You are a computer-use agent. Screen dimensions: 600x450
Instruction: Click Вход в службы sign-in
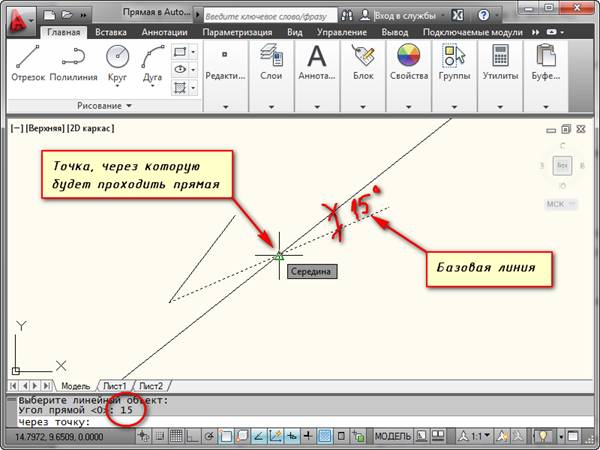pos(405,16)
